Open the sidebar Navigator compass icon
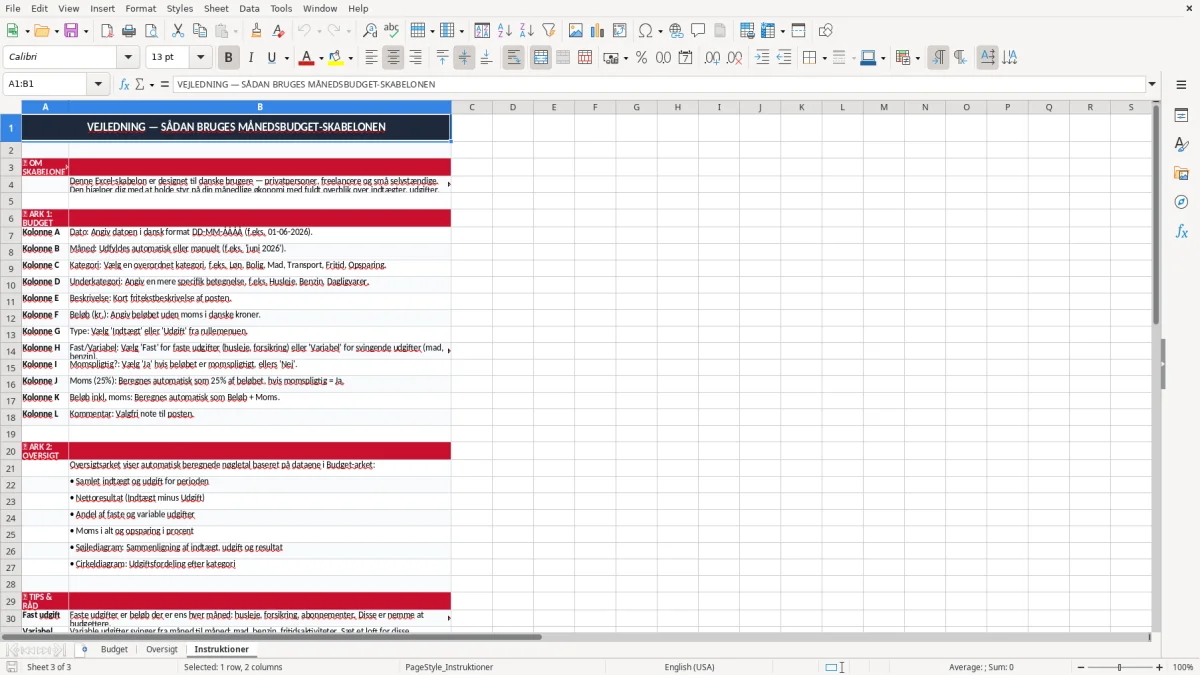 1181,202
